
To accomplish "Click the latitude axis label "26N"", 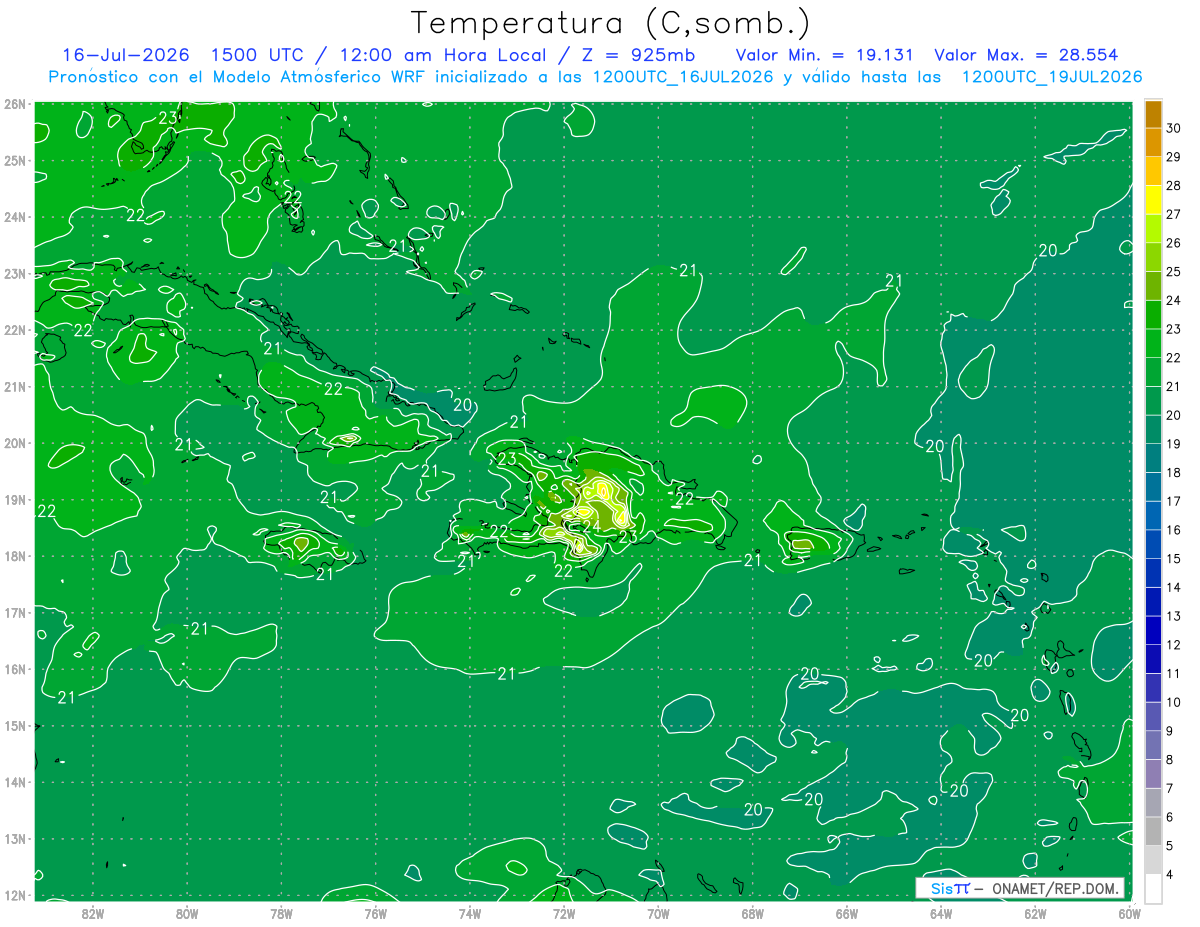I will point(15,104).
